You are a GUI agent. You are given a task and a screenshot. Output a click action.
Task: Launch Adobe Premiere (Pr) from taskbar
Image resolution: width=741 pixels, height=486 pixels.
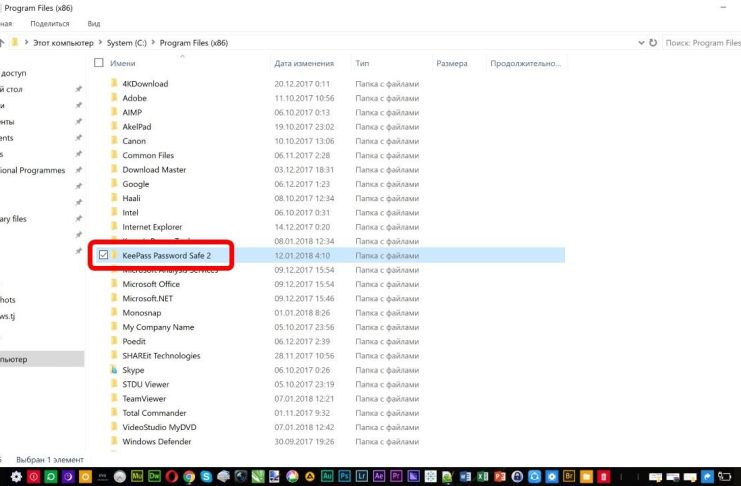click(396, 476)
